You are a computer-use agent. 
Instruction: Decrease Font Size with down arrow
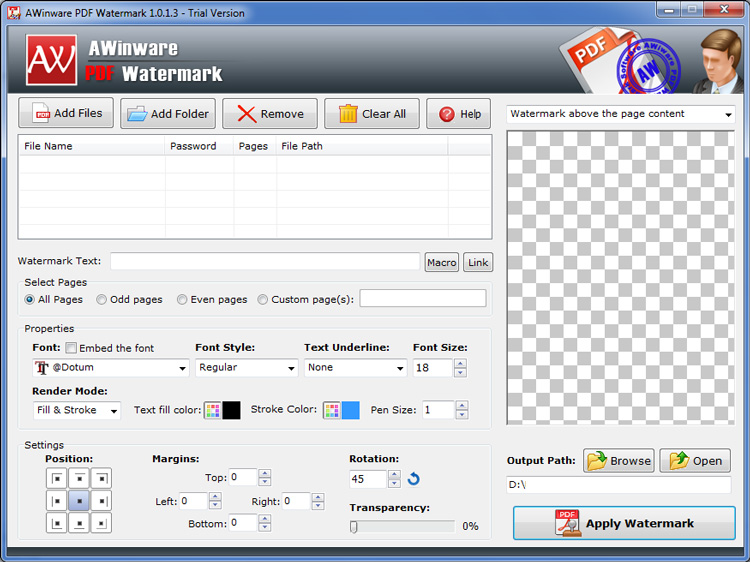tap(460, 373)
